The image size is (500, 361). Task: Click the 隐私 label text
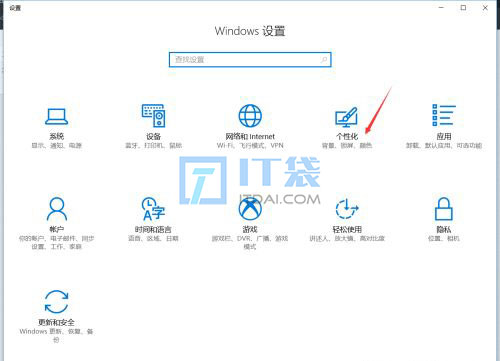[x=444, y=229]
